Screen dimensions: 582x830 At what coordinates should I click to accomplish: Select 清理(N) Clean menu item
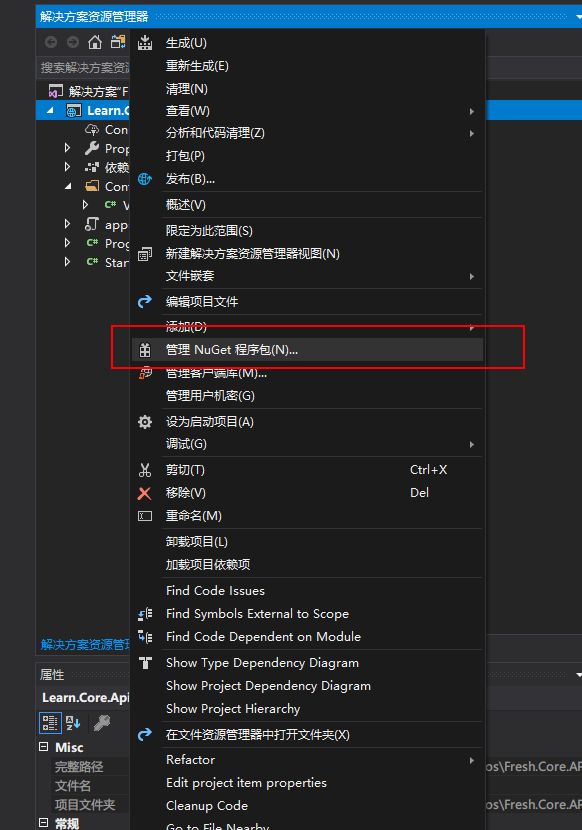(307, 88)
